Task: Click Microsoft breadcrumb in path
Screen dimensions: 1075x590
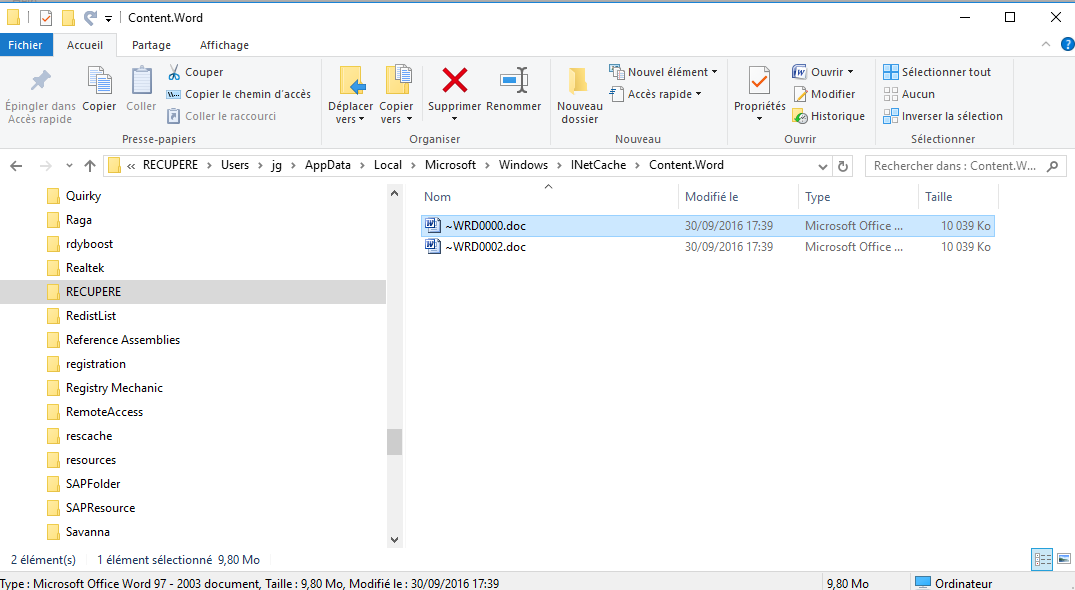Action: (x=450, y=165)
